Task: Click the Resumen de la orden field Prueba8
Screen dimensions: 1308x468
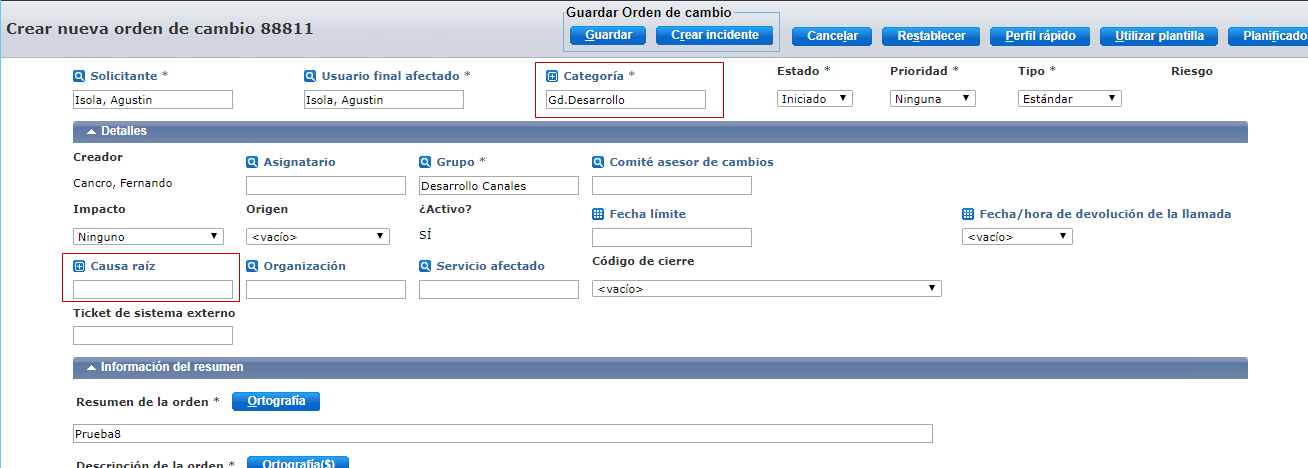Action: pyautogui.click(x=503, y=434)
